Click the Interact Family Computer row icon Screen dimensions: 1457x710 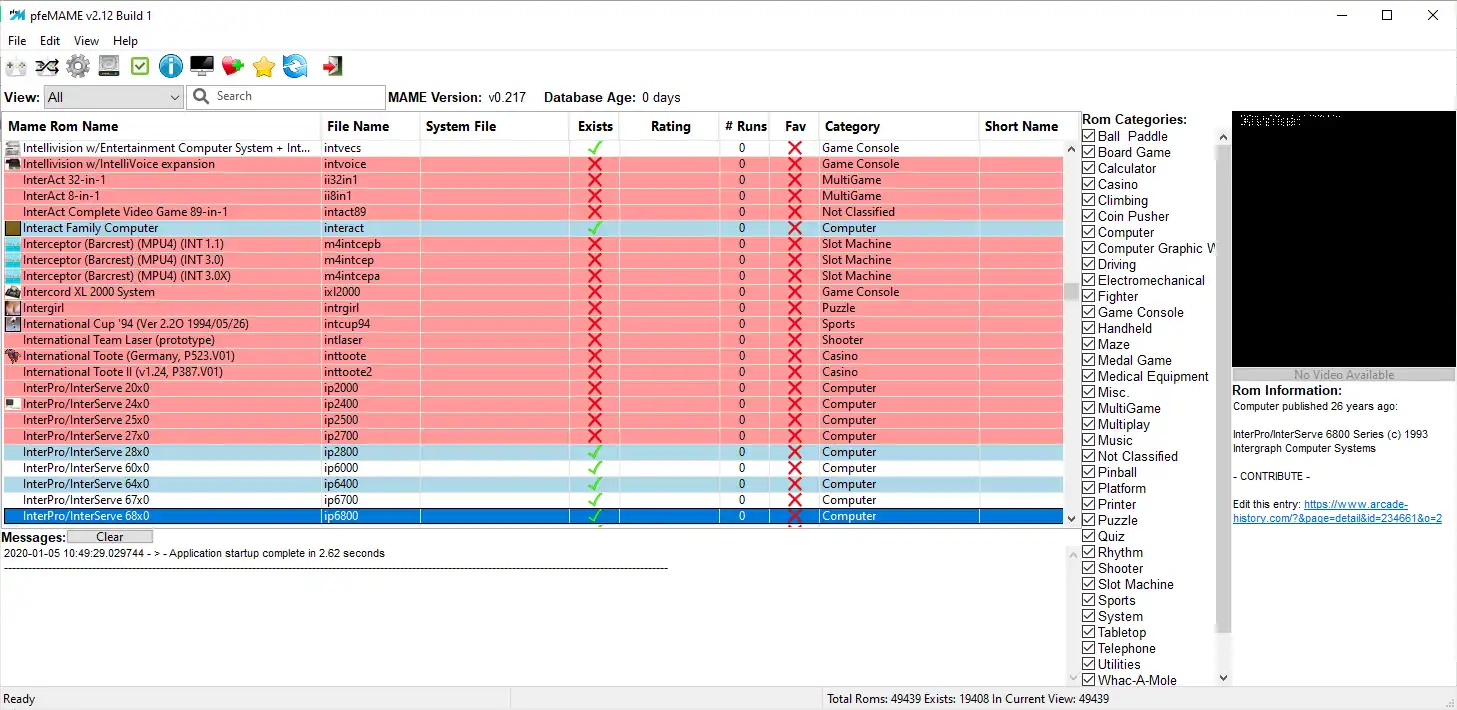(13, 228)
